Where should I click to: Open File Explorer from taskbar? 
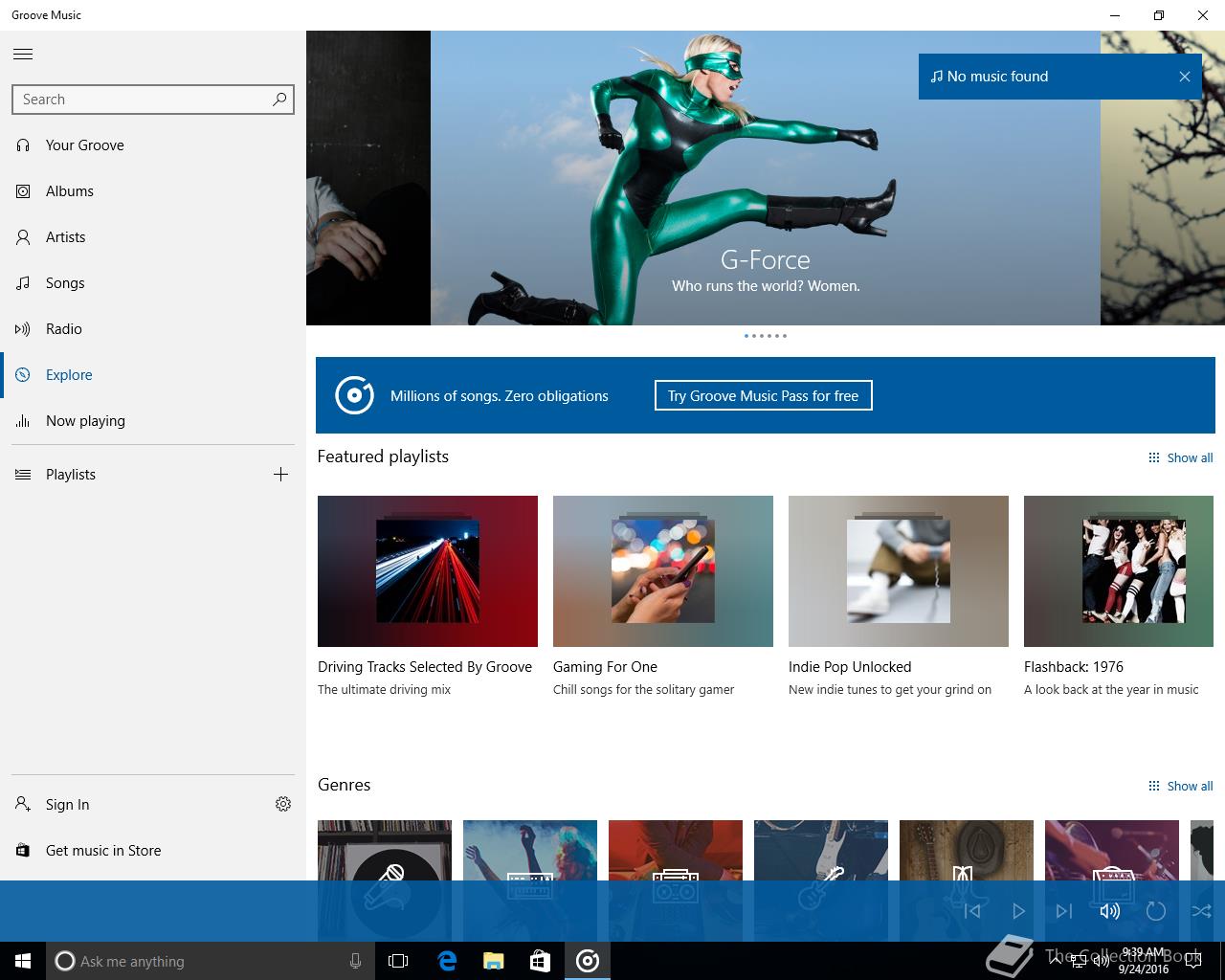click(493, 961)
